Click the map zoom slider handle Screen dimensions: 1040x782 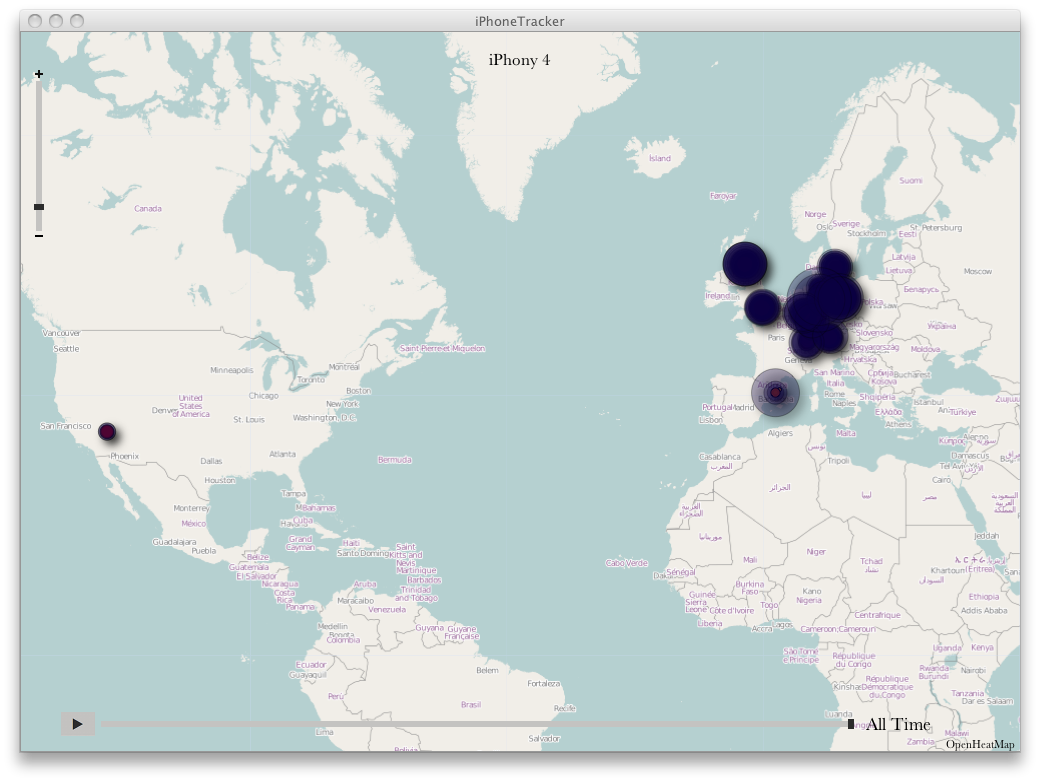tap(39, 207)
